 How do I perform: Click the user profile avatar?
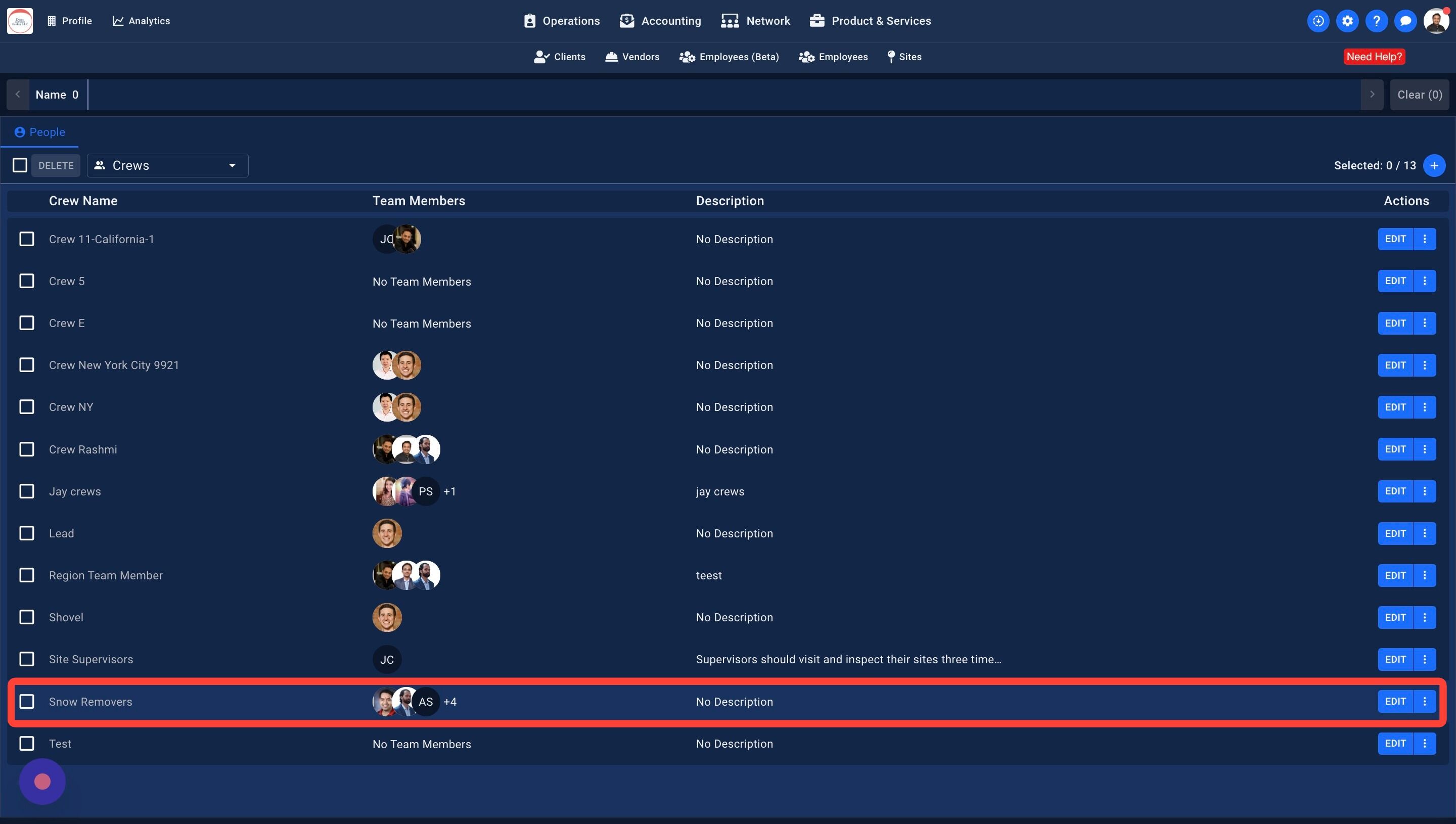1436,21
